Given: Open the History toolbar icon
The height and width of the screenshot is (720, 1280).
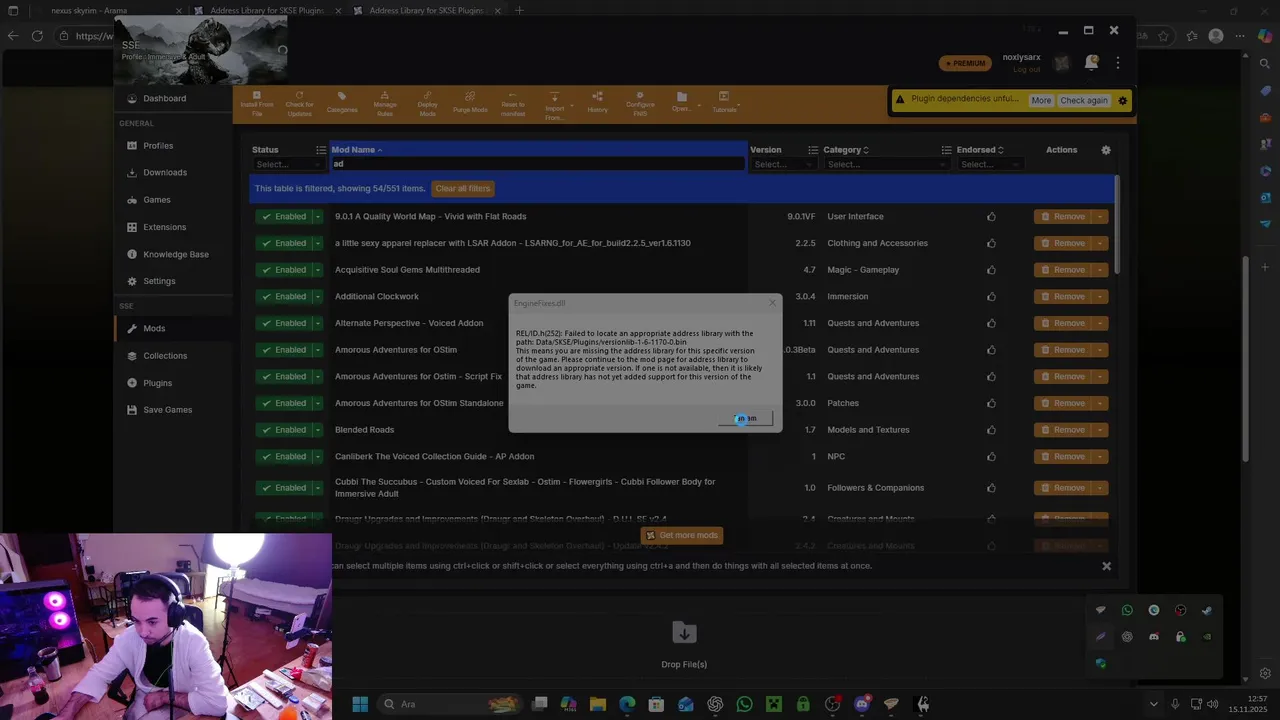Looking at the screenshot, I should (x=597, y=103).
